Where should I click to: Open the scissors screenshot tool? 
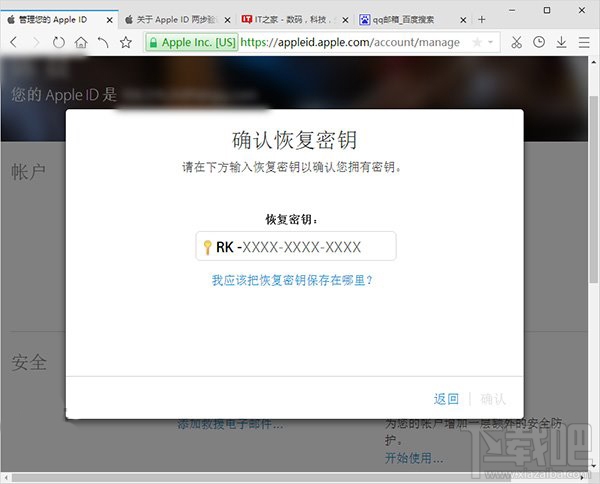[x=517, y=42]
